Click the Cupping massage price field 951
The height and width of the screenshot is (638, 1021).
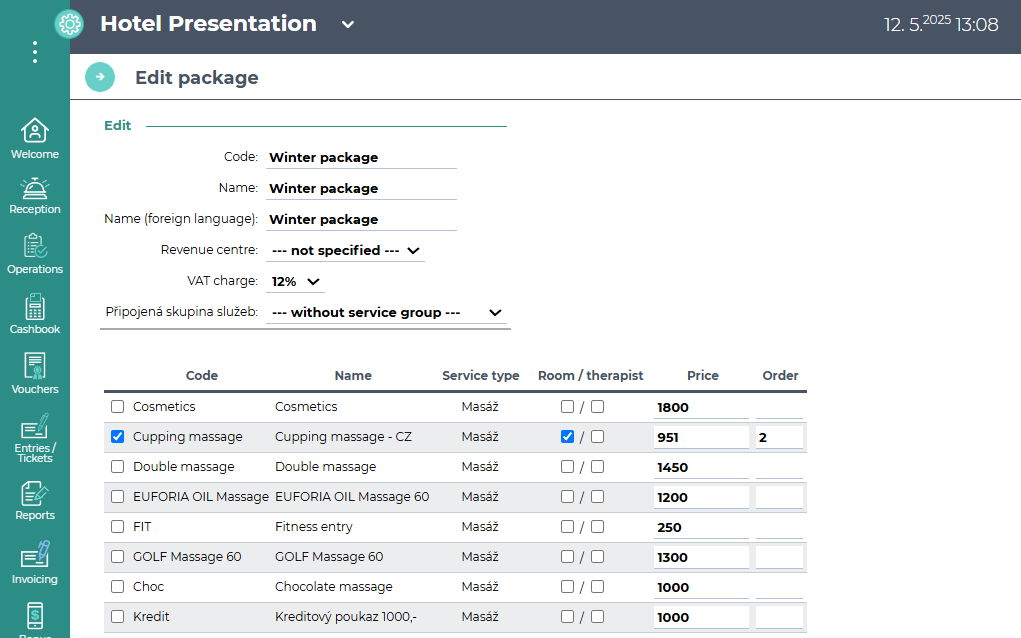[x=700, y=437]
